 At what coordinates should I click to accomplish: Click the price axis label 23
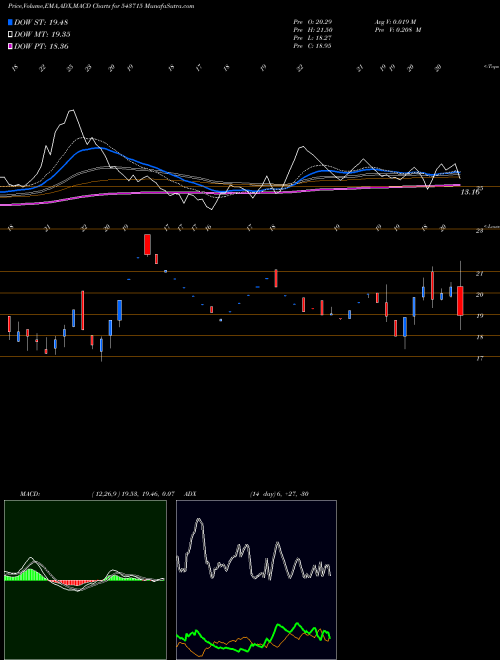pyautogui.click(x=479, y=231)
